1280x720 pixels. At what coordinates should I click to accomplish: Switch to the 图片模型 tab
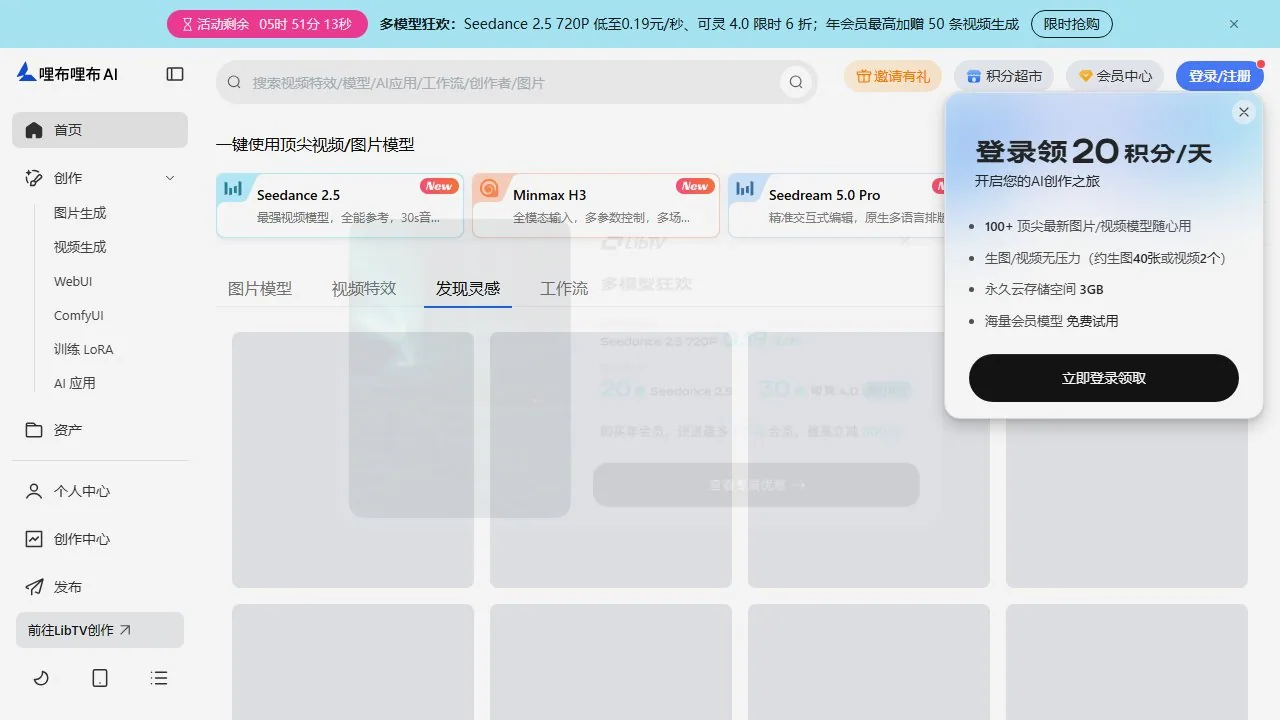pos(260,288)
